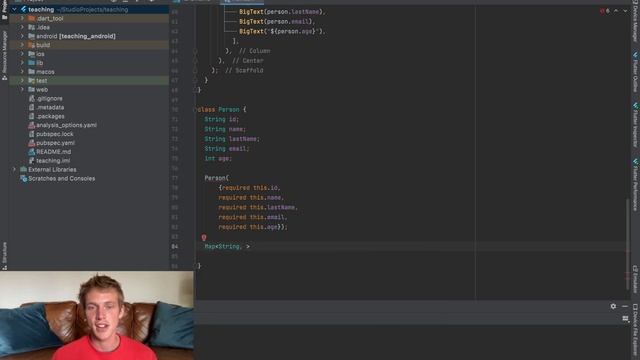The height and width of the screenshot is (360, 640).
Task: Click the analysis_options.yaml file icon
Action: coord(31,125)
